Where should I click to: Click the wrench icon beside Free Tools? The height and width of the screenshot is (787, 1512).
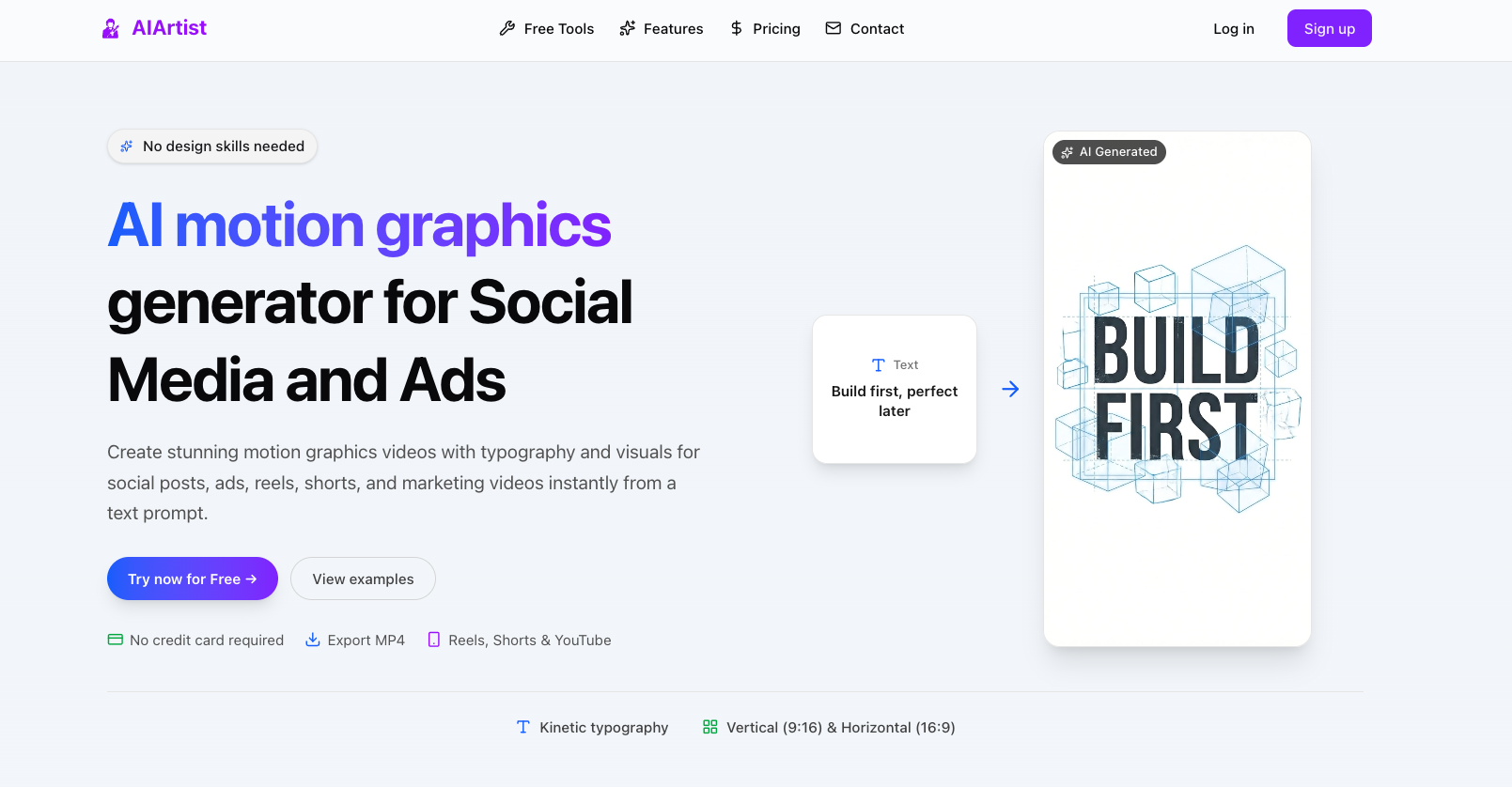click(507, 28)
